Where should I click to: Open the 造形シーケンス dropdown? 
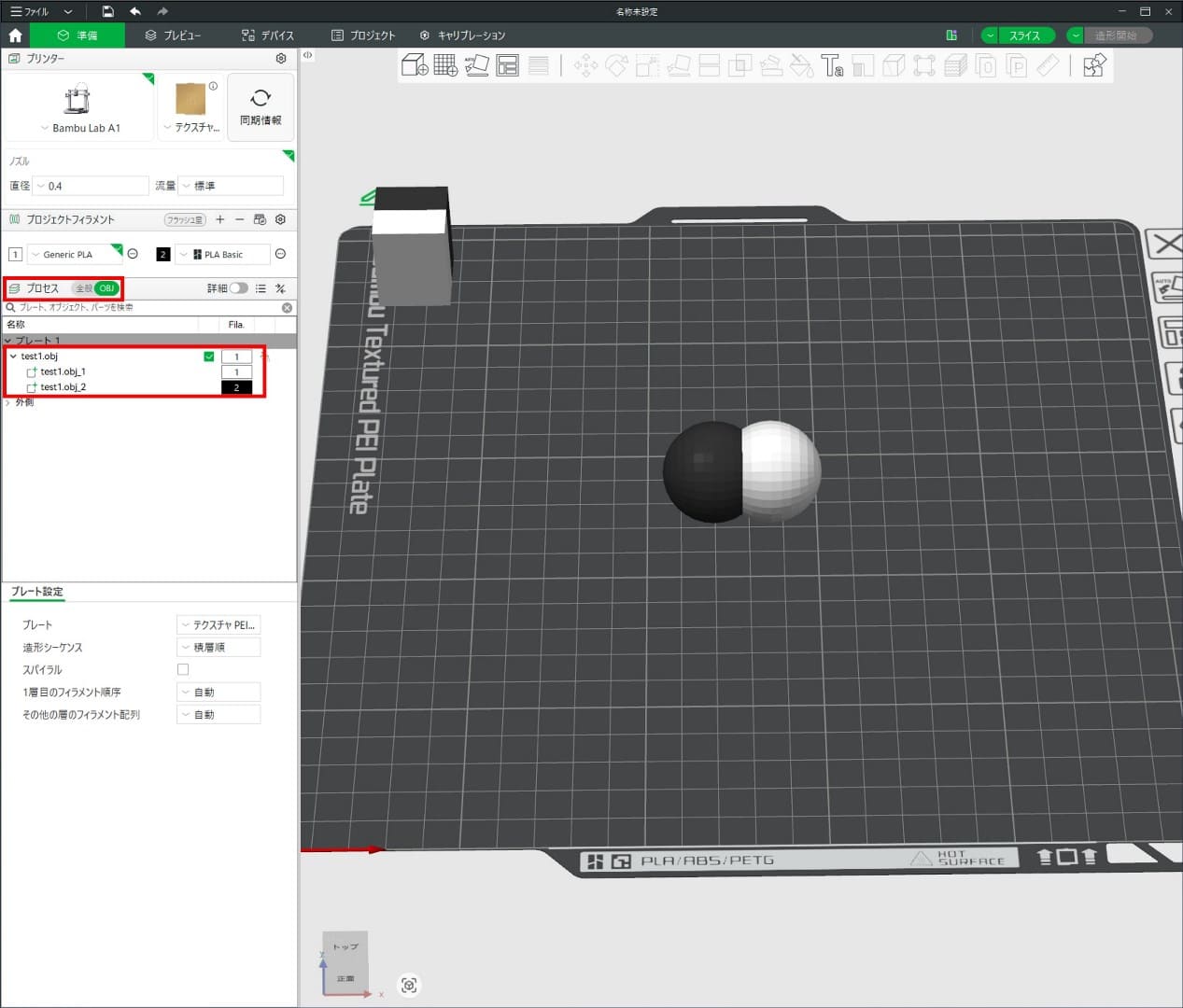(x=218, y=647)
